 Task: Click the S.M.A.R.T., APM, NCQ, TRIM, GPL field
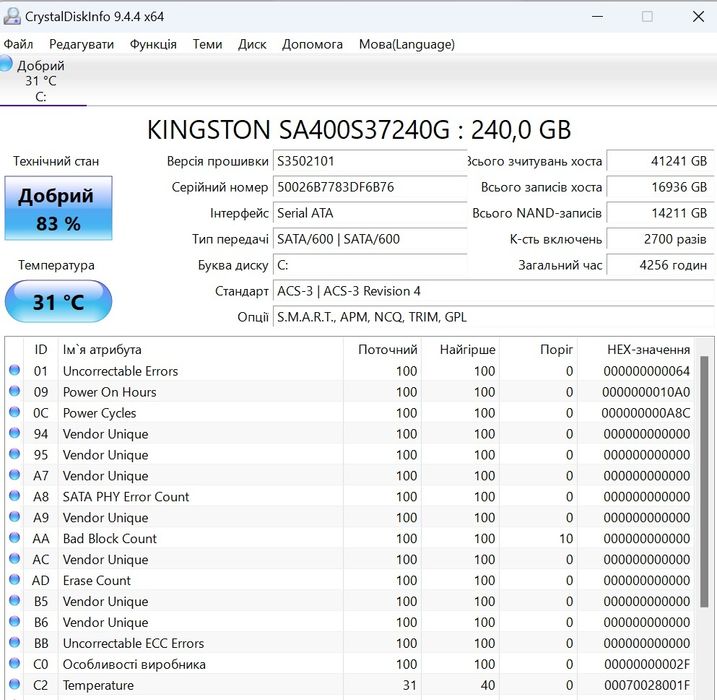[493, 317]
